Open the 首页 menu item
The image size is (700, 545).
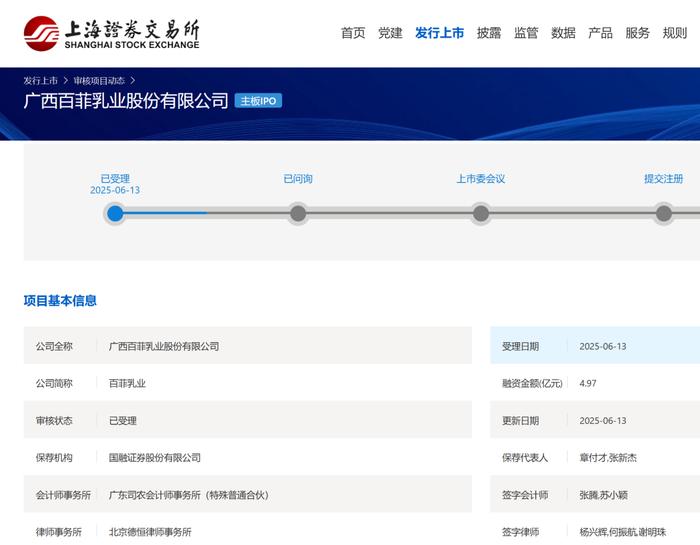[x=353, y=33]
